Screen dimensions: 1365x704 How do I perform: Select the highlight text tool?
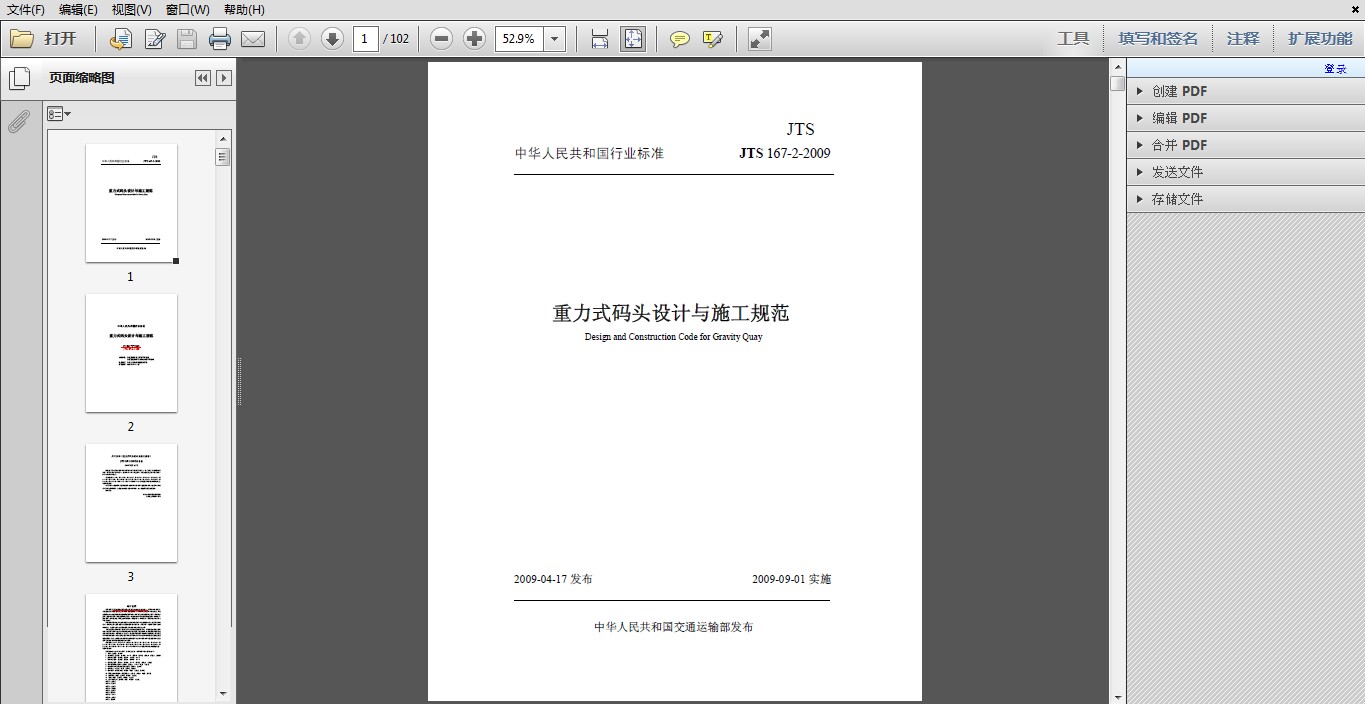pos(712,39)
